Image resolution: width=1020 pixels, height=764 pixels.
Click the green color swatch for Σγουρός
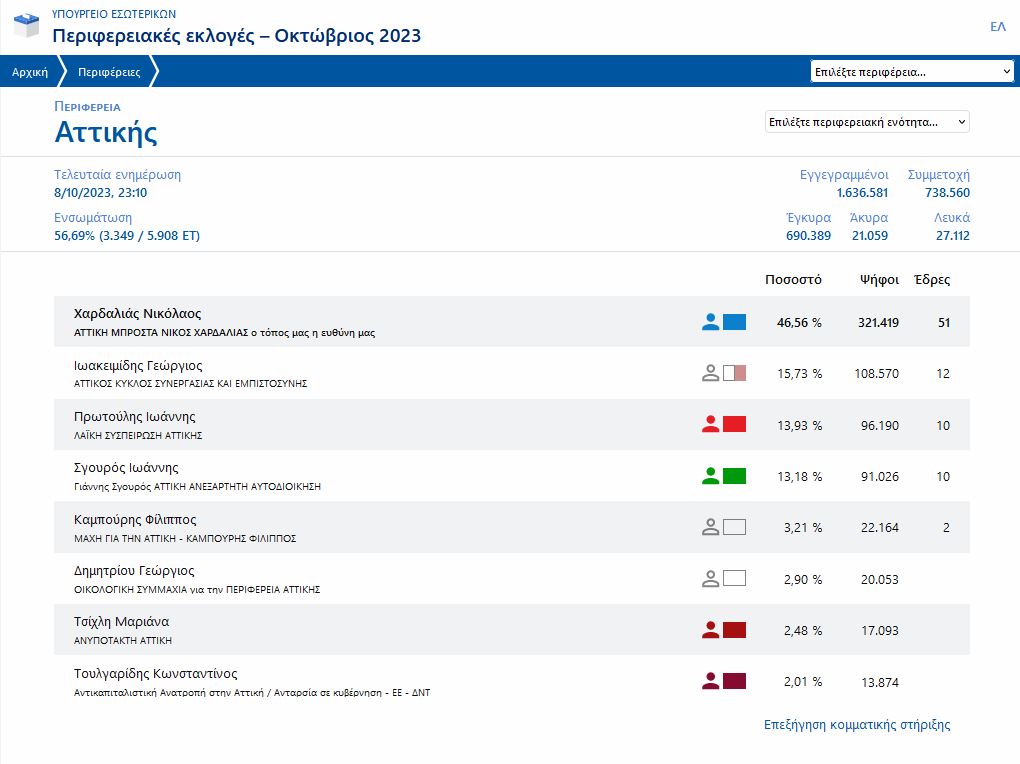735,476
